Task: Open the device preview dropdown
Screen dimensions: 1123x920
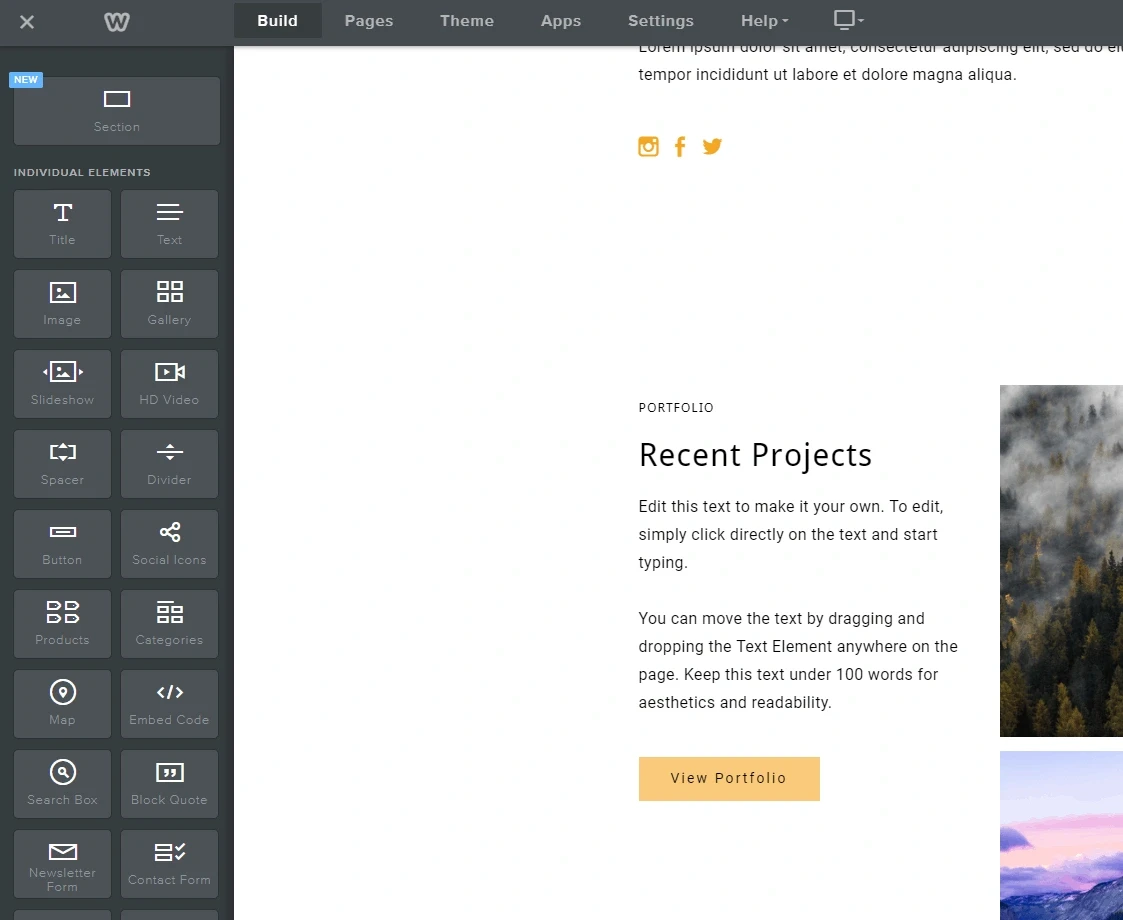Action: [848, 19]
